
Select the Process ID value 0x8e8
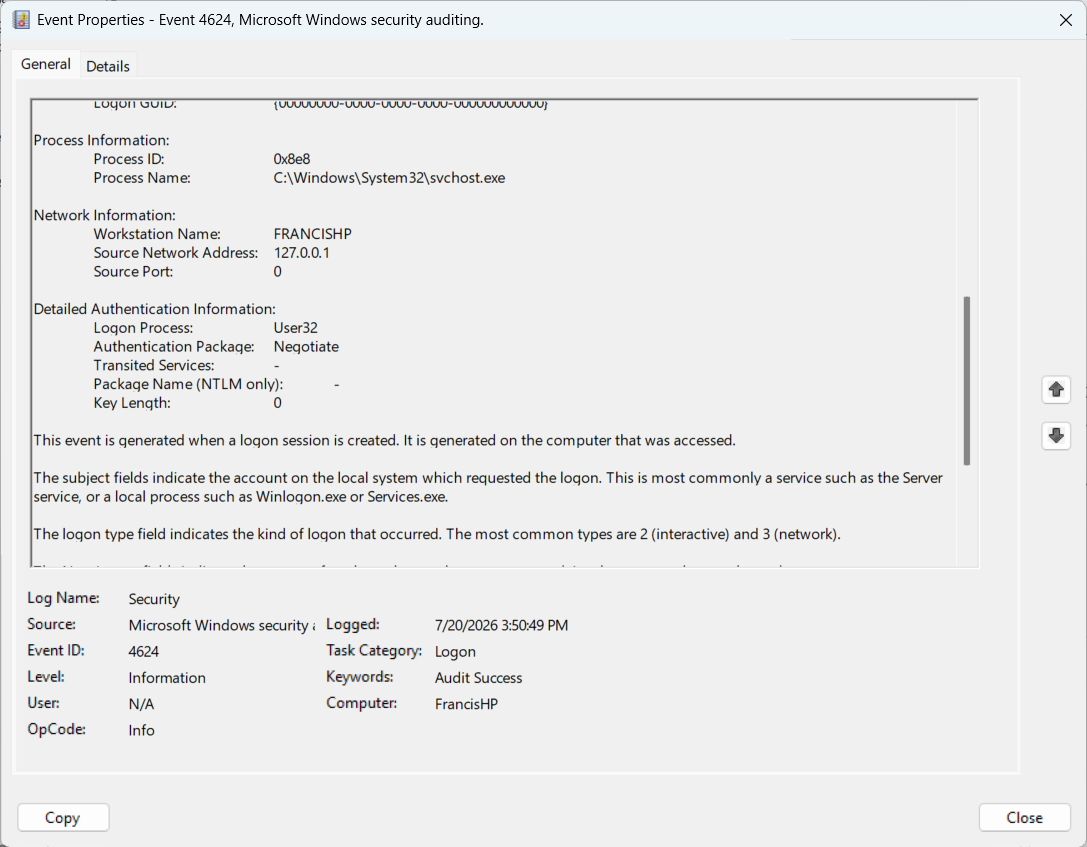[292, 159]
